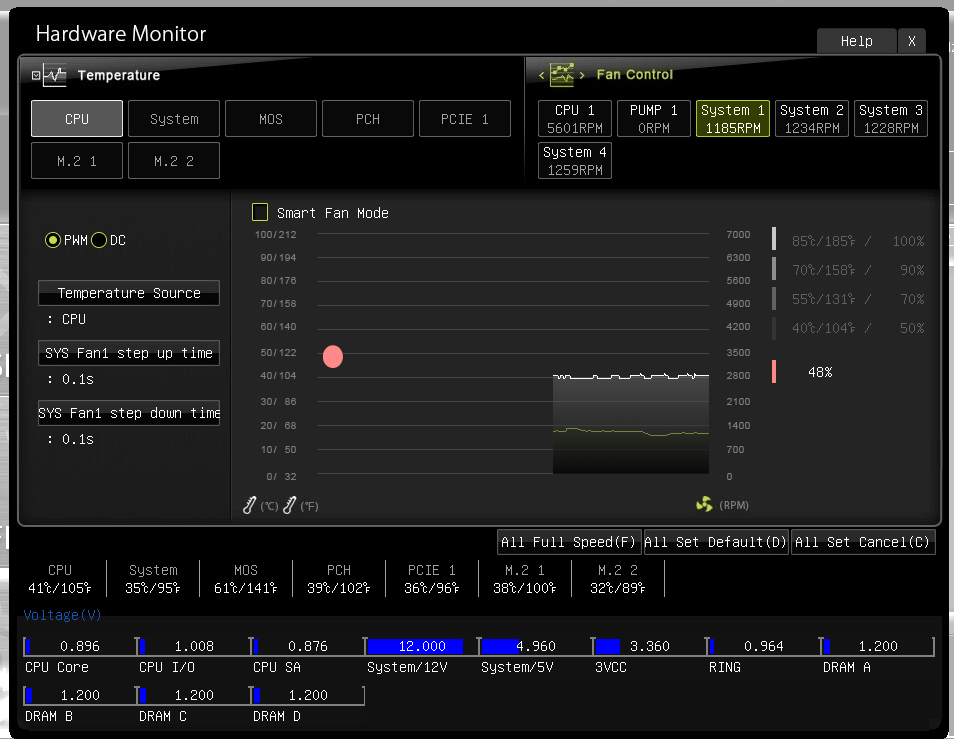
Task: Choose the CPU 1 fan at 5601RPM
Action: pos(575,119)
